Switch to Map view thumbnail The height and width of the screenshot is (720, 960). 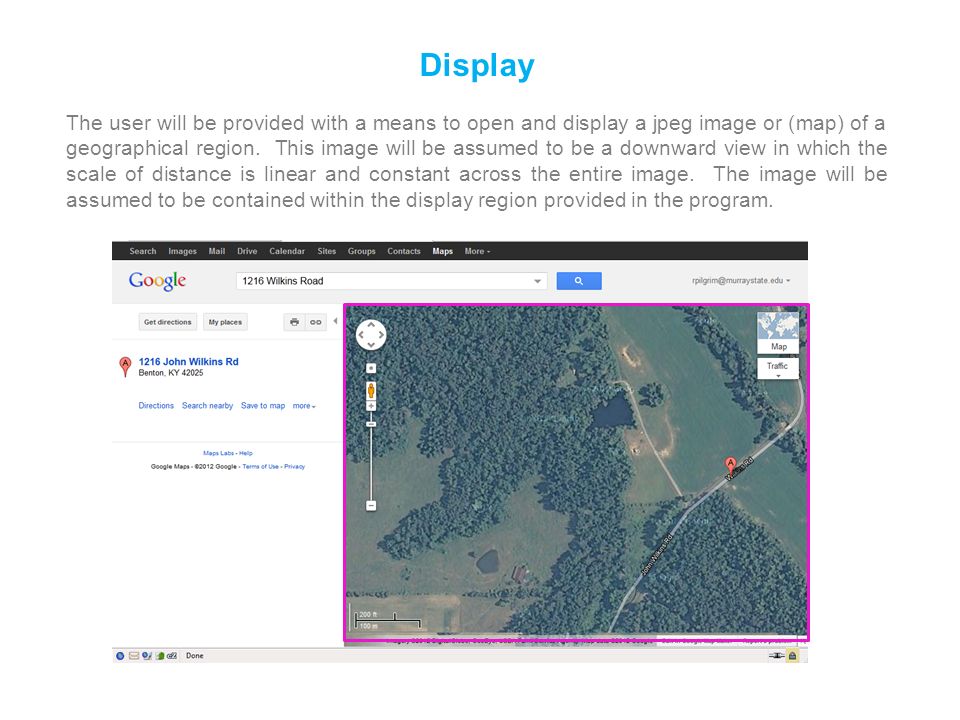click(x=778, y=332)
